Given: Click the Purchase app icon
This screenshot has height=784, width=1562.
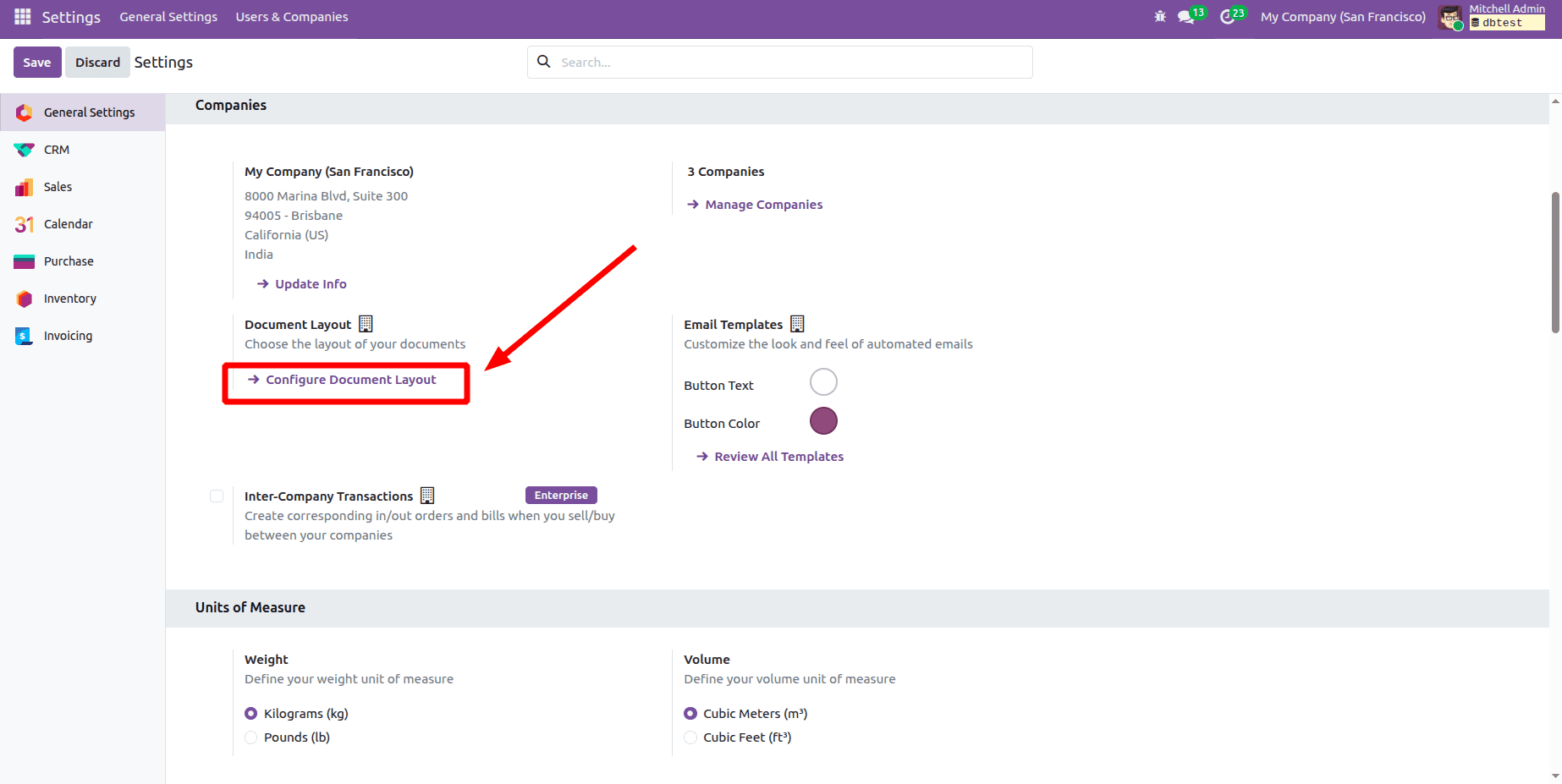Looking at the screenshot, I should tap(24, 261).
